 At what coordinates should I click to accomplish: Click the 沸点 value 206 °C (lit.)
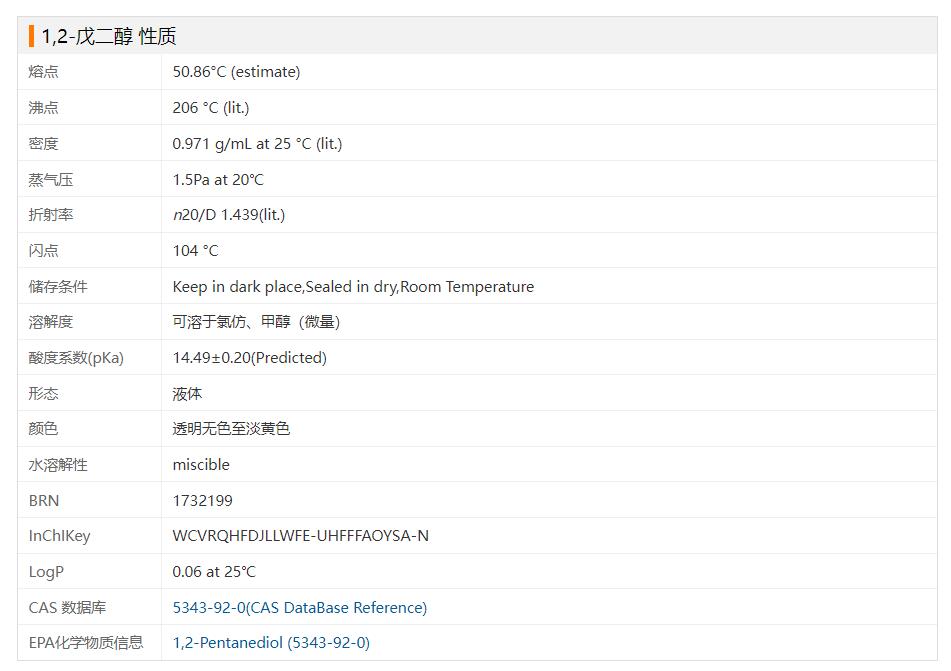coord(211,108)
